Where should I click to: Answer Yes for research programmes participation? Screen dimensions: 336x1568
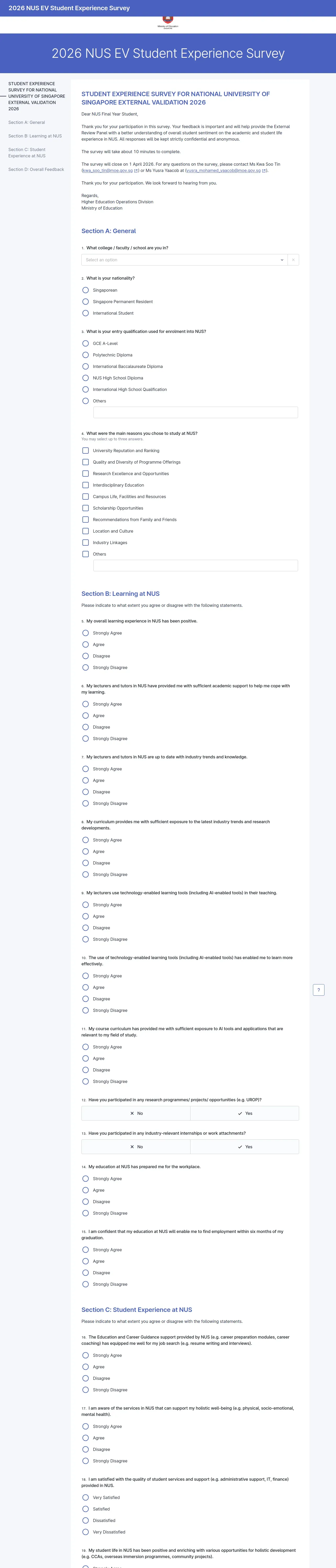coord(244,1113)
